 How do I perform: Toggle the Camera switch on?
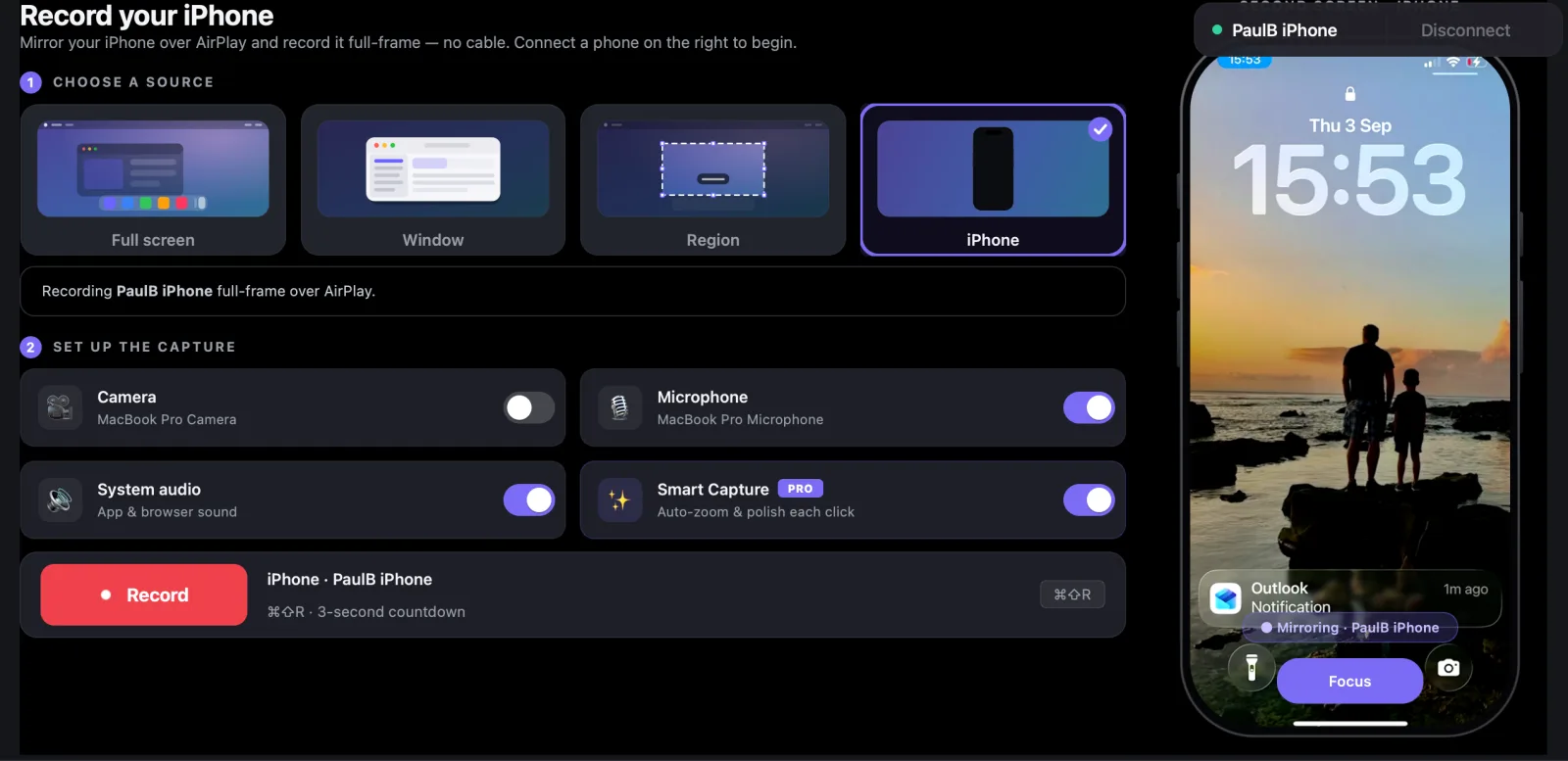pos(529,407)
